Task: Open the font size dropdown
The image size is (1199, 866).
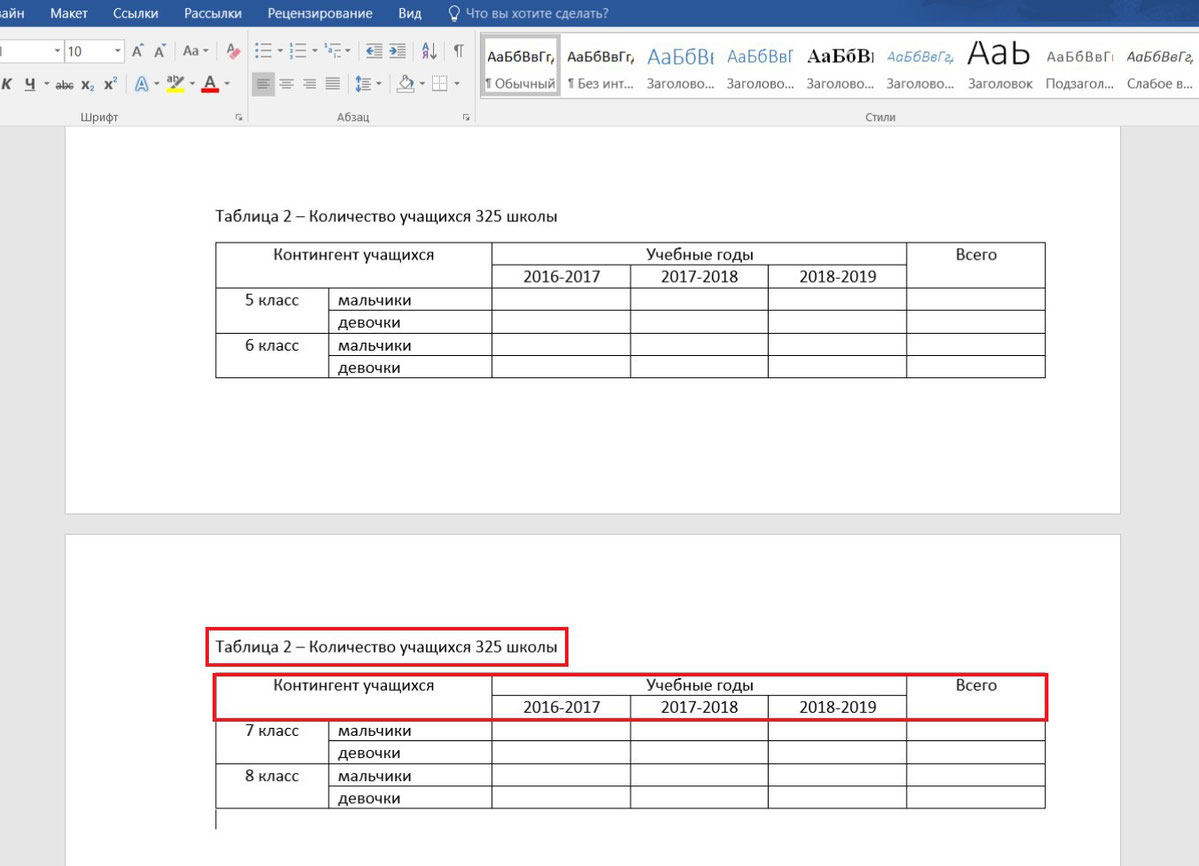Action: click(x=118, y=51)
